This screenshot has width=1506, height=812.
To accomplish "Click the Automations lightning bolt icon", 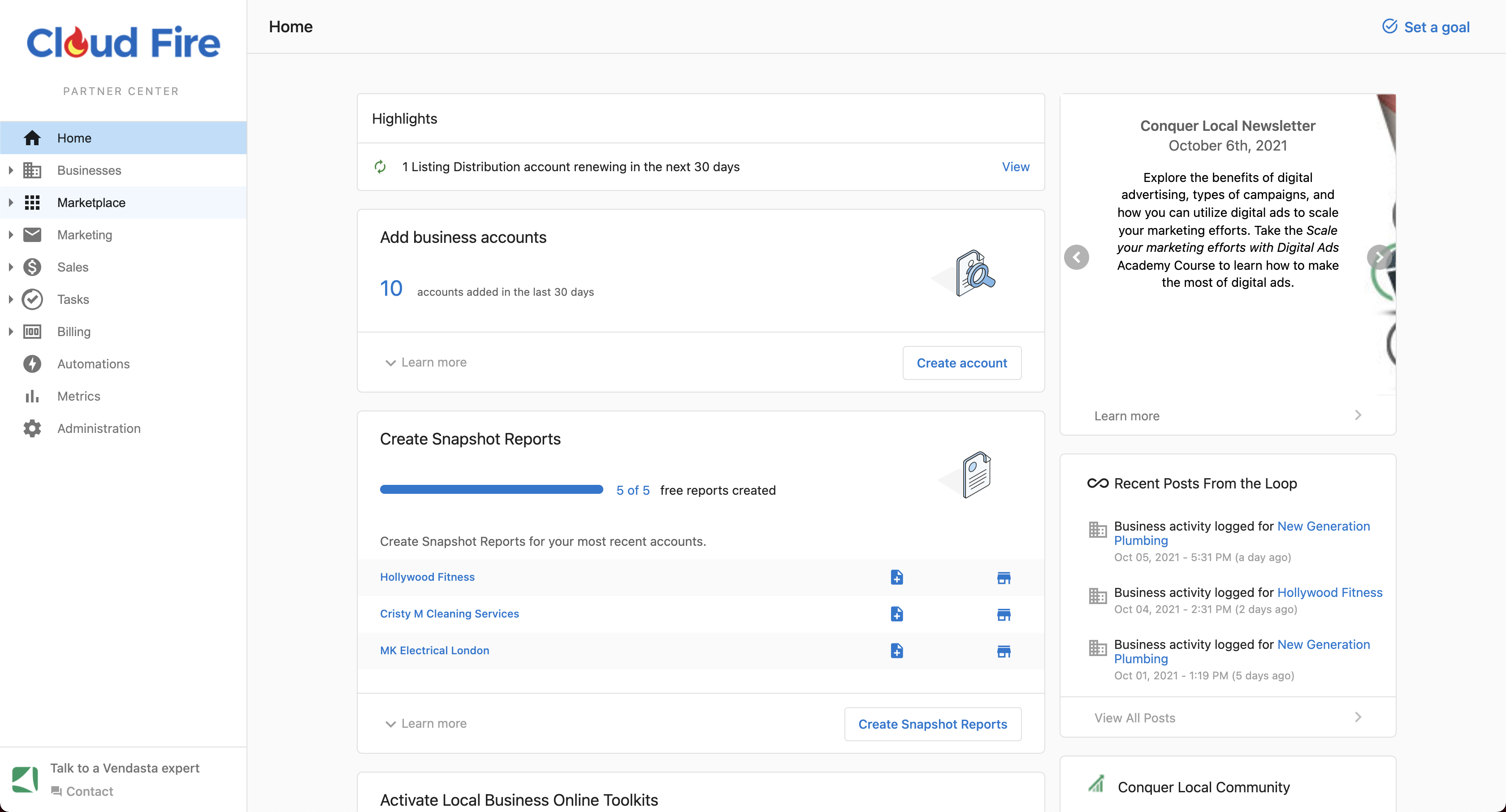I will pos(32,363).
